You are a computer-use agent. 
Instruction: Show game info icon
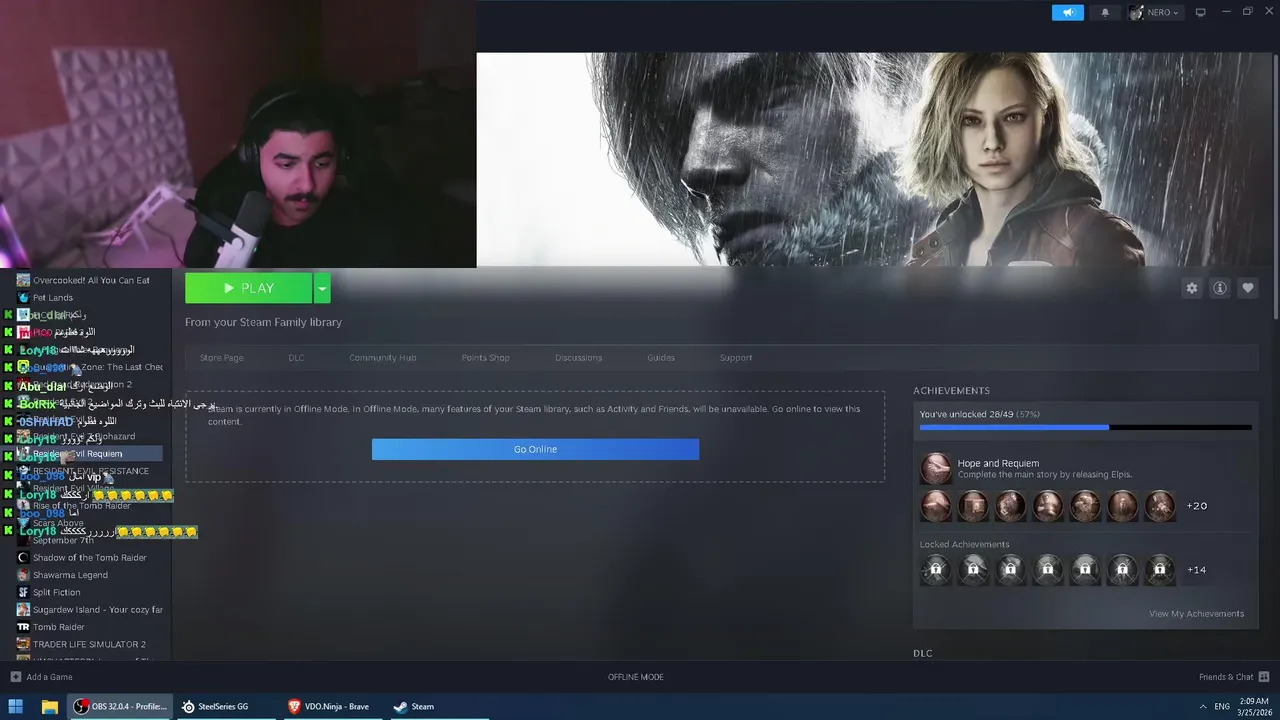tap(1220, 288)
